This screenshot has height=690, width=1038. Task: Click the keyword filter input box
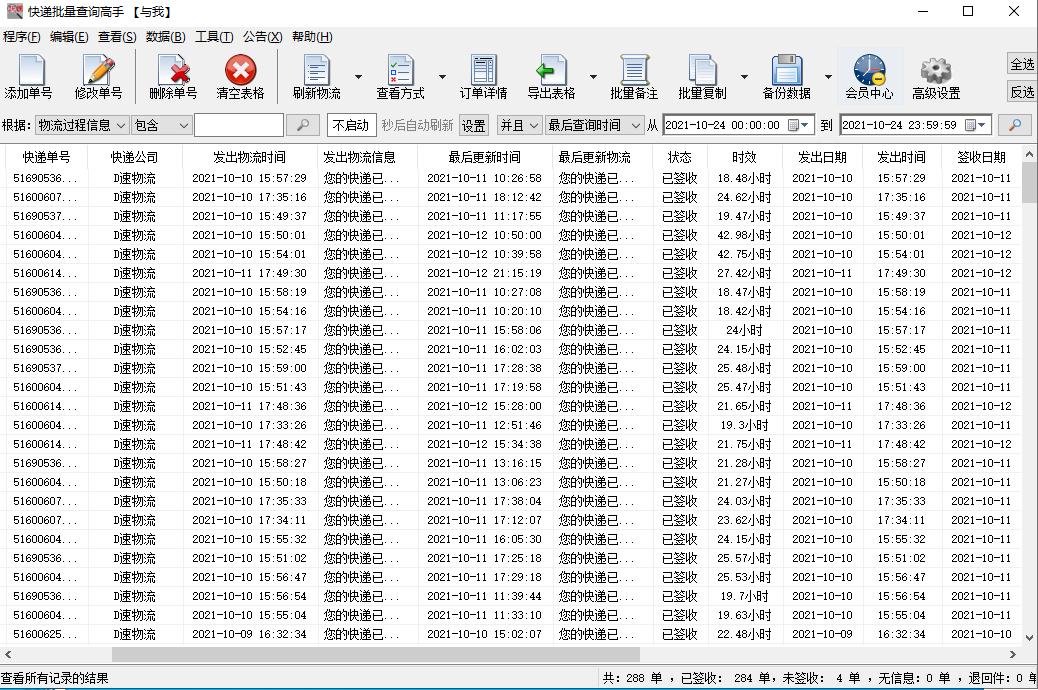[x=240, y=125]
